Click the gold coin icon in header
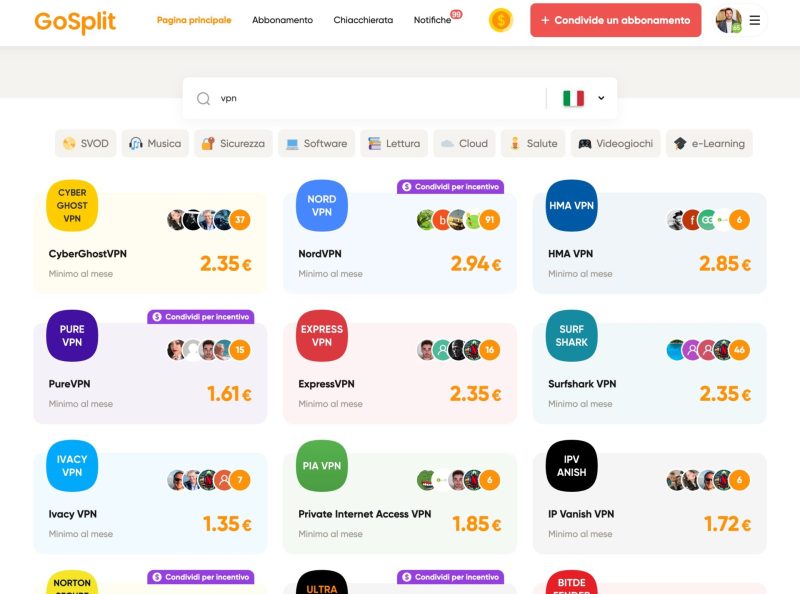 coord(500,20)
